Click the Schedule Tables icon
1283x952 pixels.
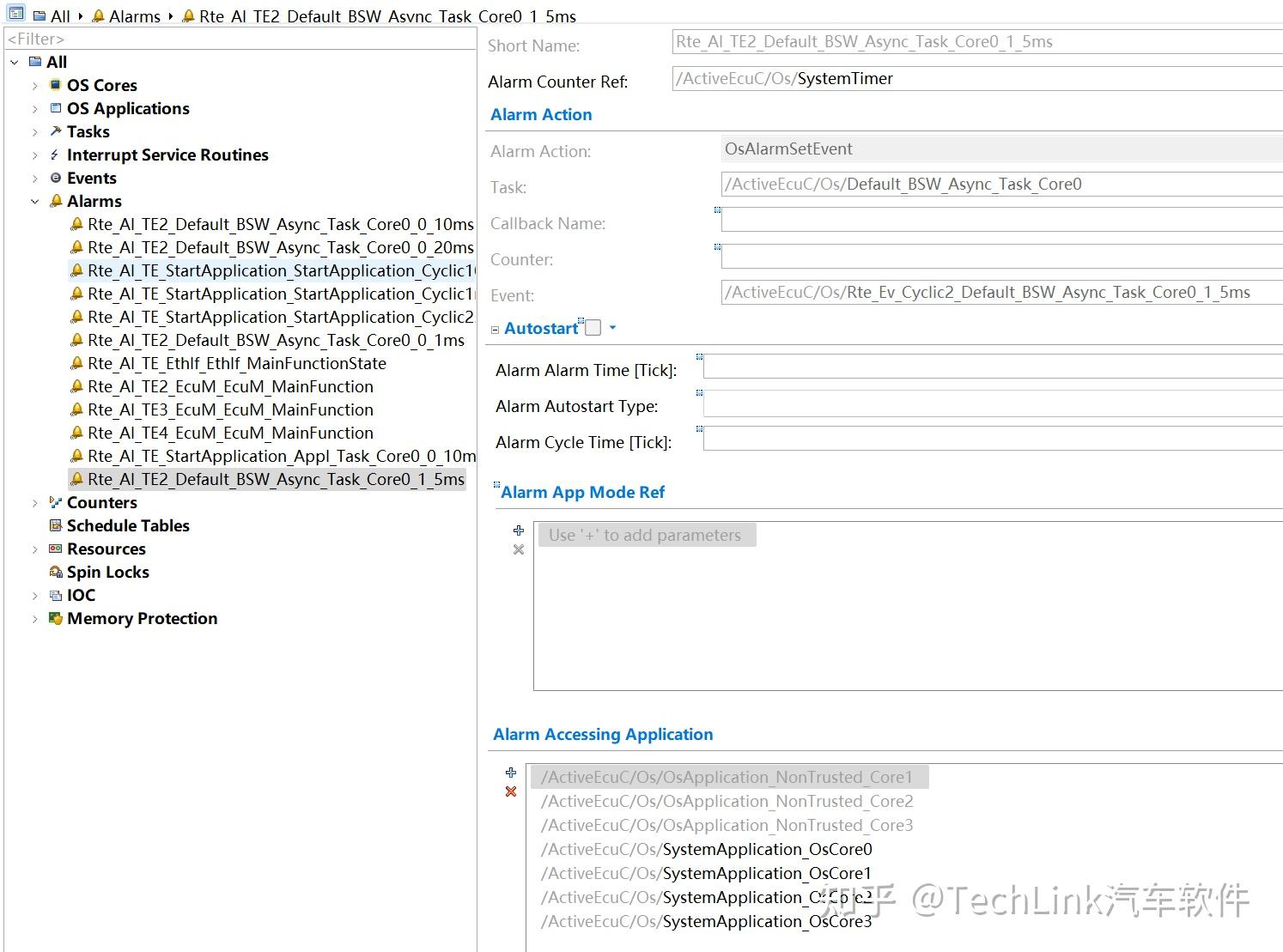(x=56, y=525)
